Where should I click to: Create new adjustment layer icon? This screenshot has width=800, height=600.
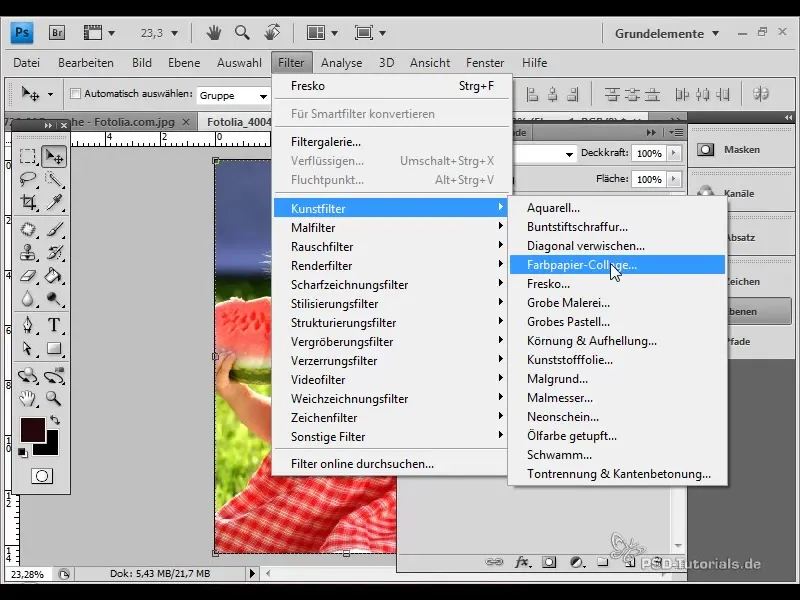(577, 562)
